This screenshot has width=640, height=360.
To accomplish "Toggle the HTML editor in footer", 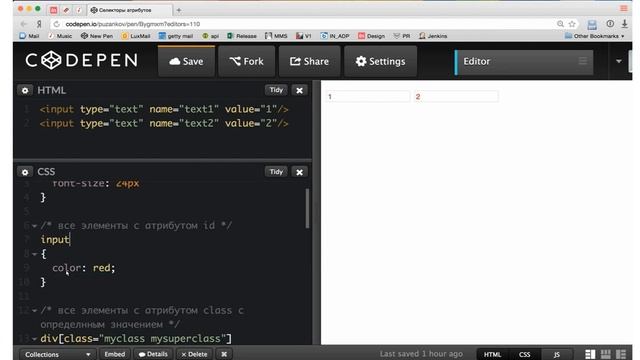I will 492,354.
